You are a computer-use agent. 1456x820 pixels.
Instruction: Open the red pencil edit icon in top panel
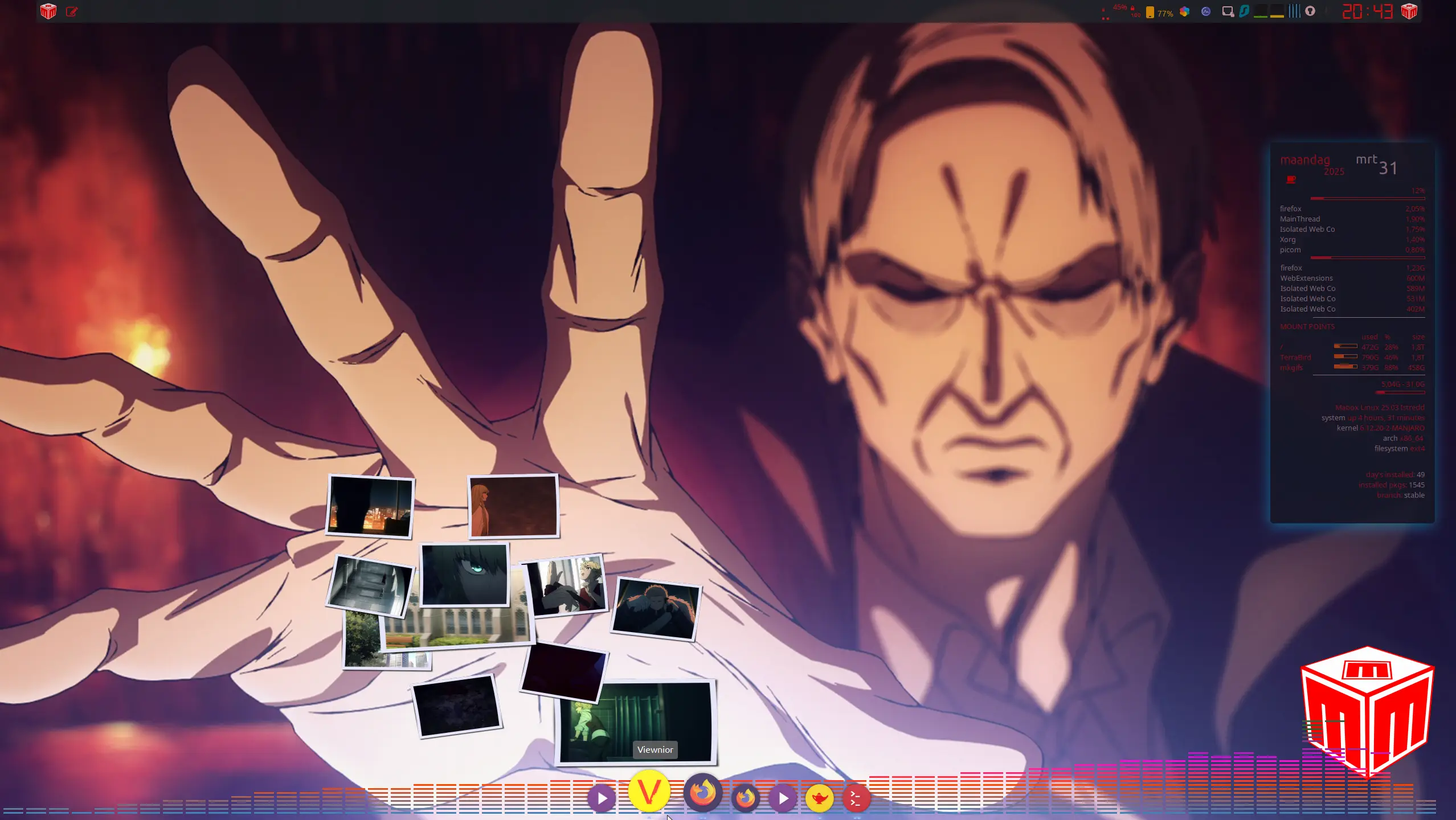[x=72, y=11]
